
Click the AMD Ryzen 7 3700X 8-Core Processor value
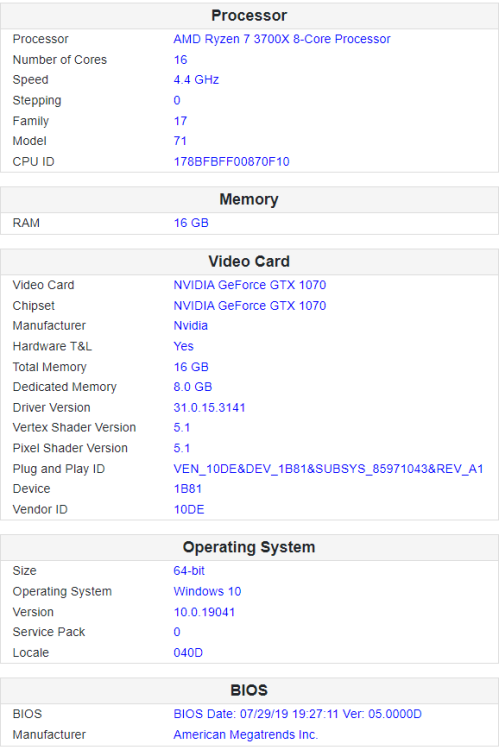pos(282,39)
